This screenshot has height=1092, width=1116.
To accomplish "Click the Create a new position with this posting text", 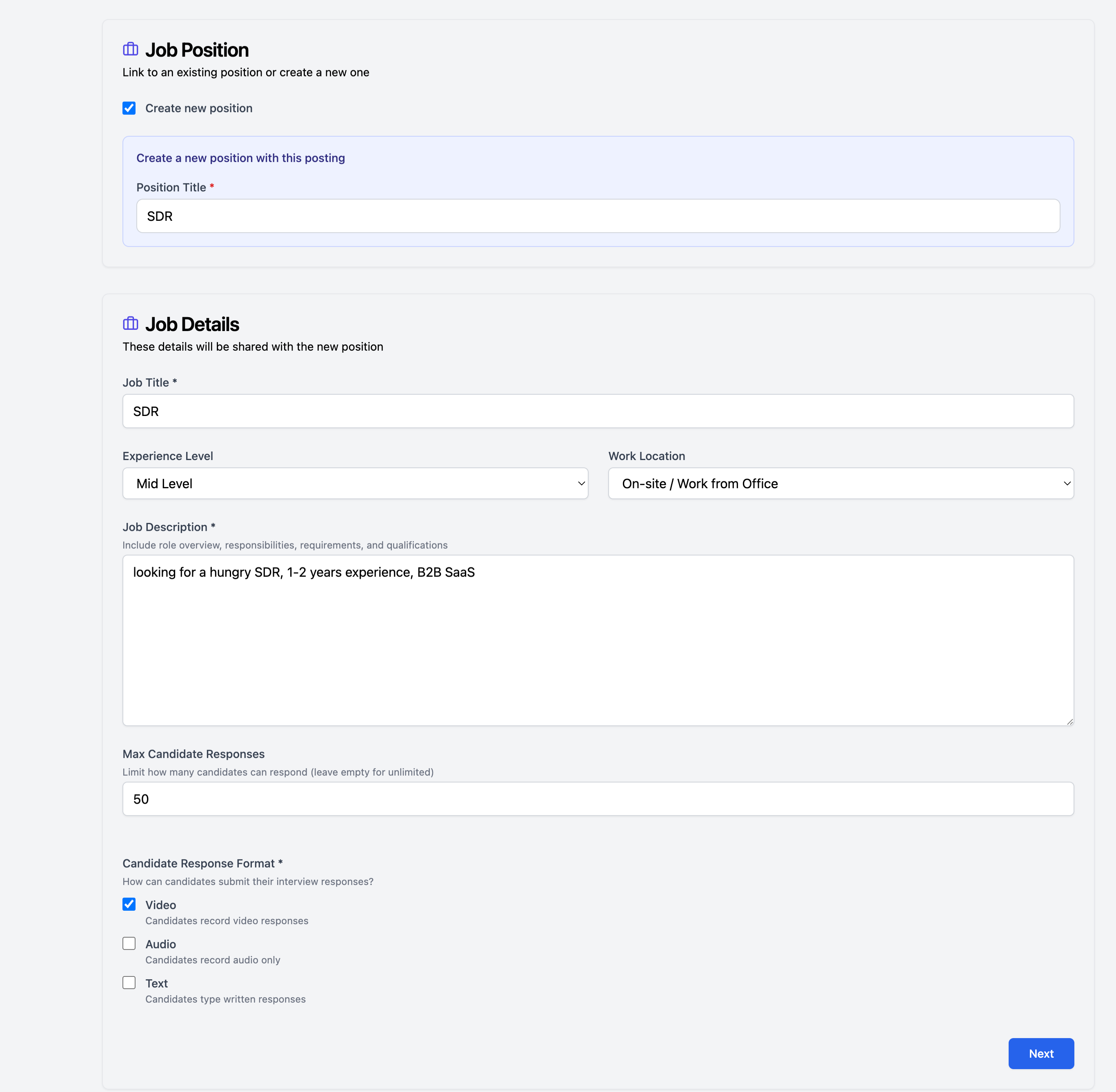I will [240, 158].
